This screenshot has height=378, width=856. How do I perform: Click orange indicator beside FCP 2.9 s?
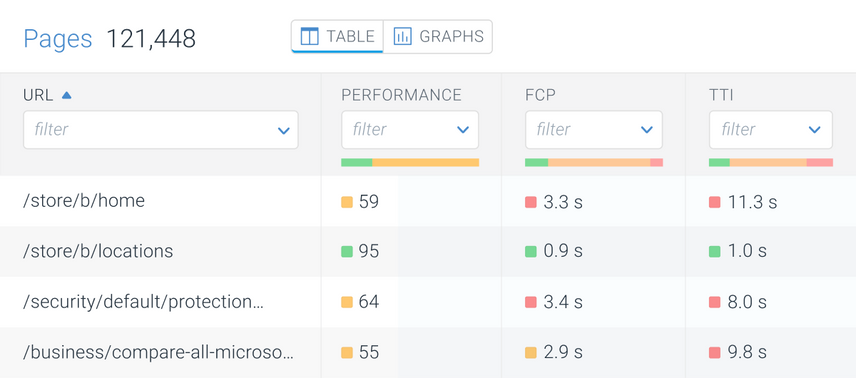(531, 352)
